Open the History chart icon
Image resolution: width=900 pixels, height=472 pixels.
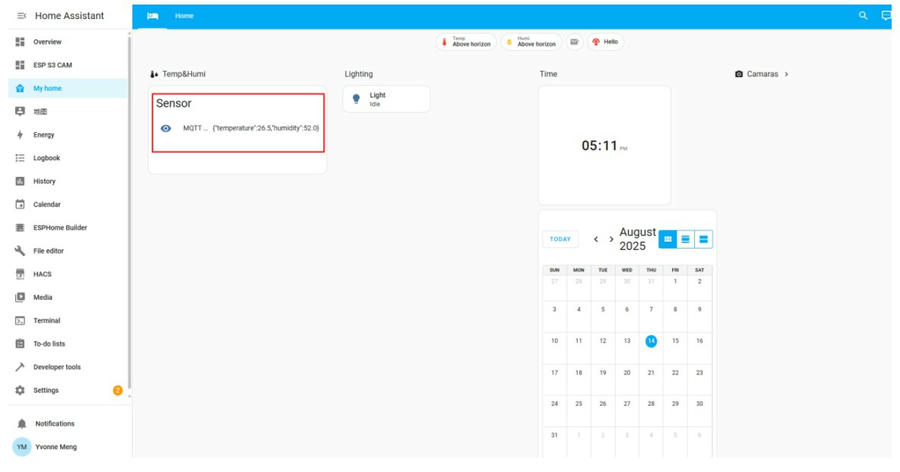click(x=20, y=181)
